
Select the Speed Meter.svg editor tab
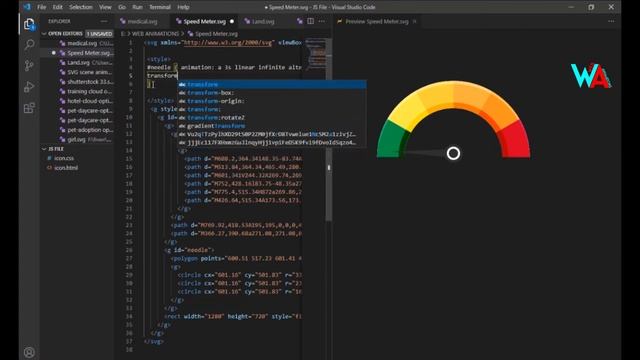[x=204, y=21]
